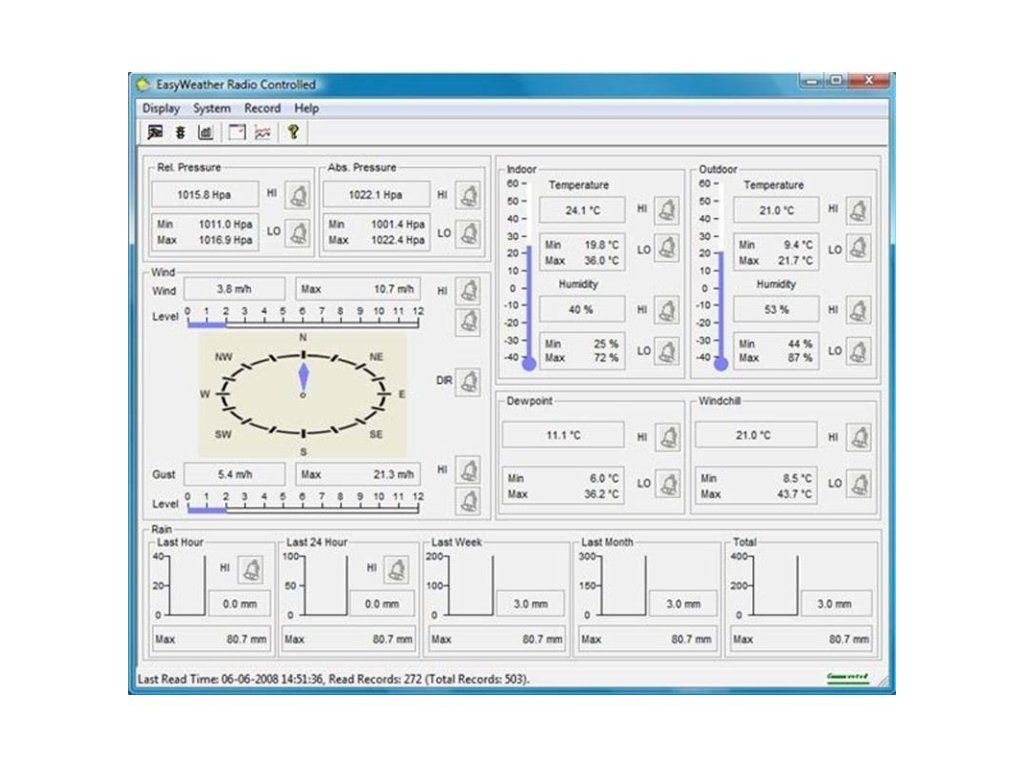Click the bar chart toolbar icon
This screenshot has height=768, width=1024.
[205, 132]
